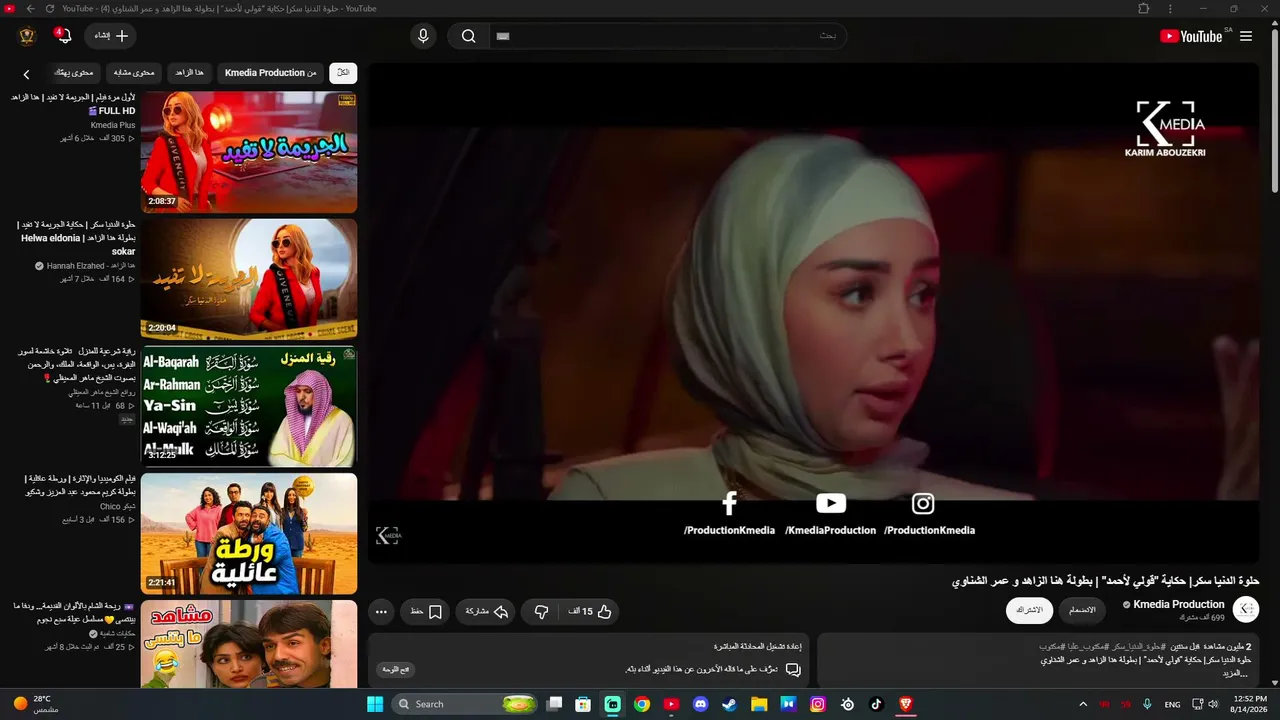Focus the YouTube search input field

[668, 36]
